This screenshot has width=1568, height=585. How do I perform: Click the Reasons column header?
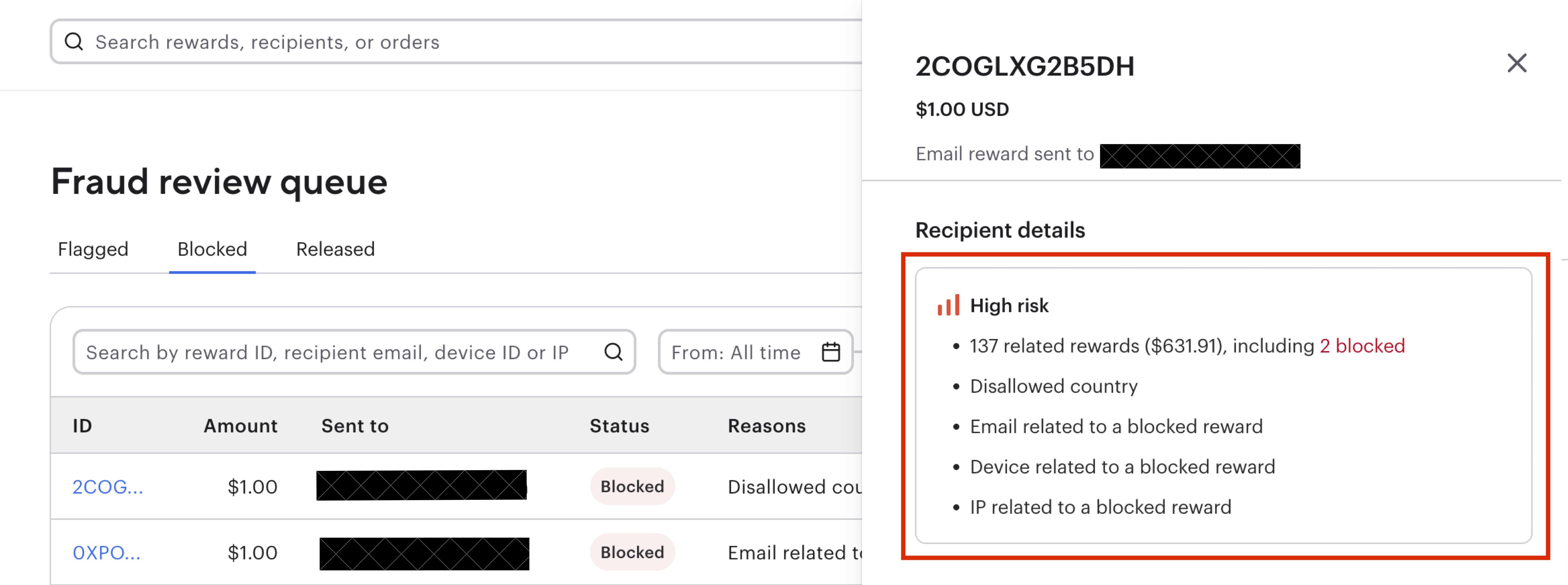766,425
